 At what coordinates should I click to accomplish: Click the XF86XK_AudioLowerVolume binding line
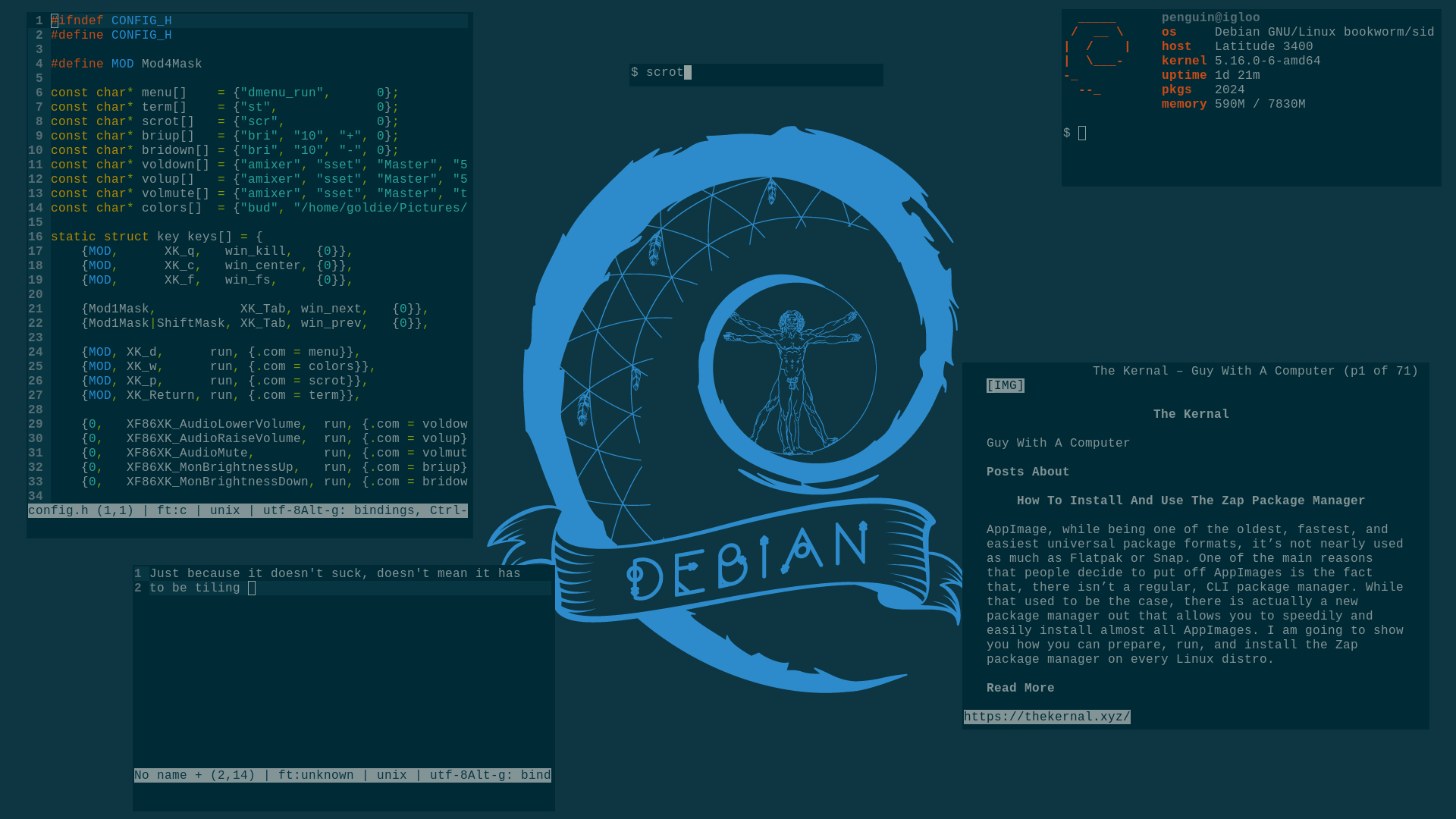(x=275, y=425)
